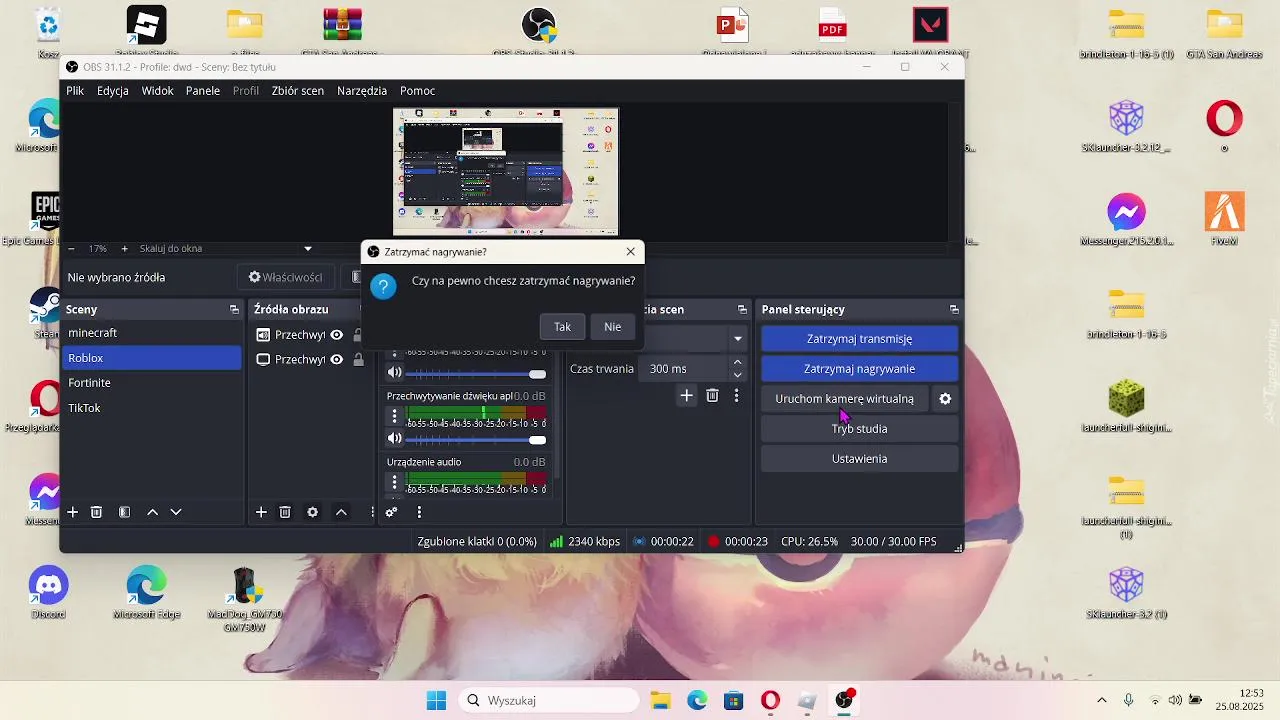Open options dots for Przechwytywanie dźwięku apl track
Image resolution: width=1280 pixels, height=720 pixels.
pos(394,416)
